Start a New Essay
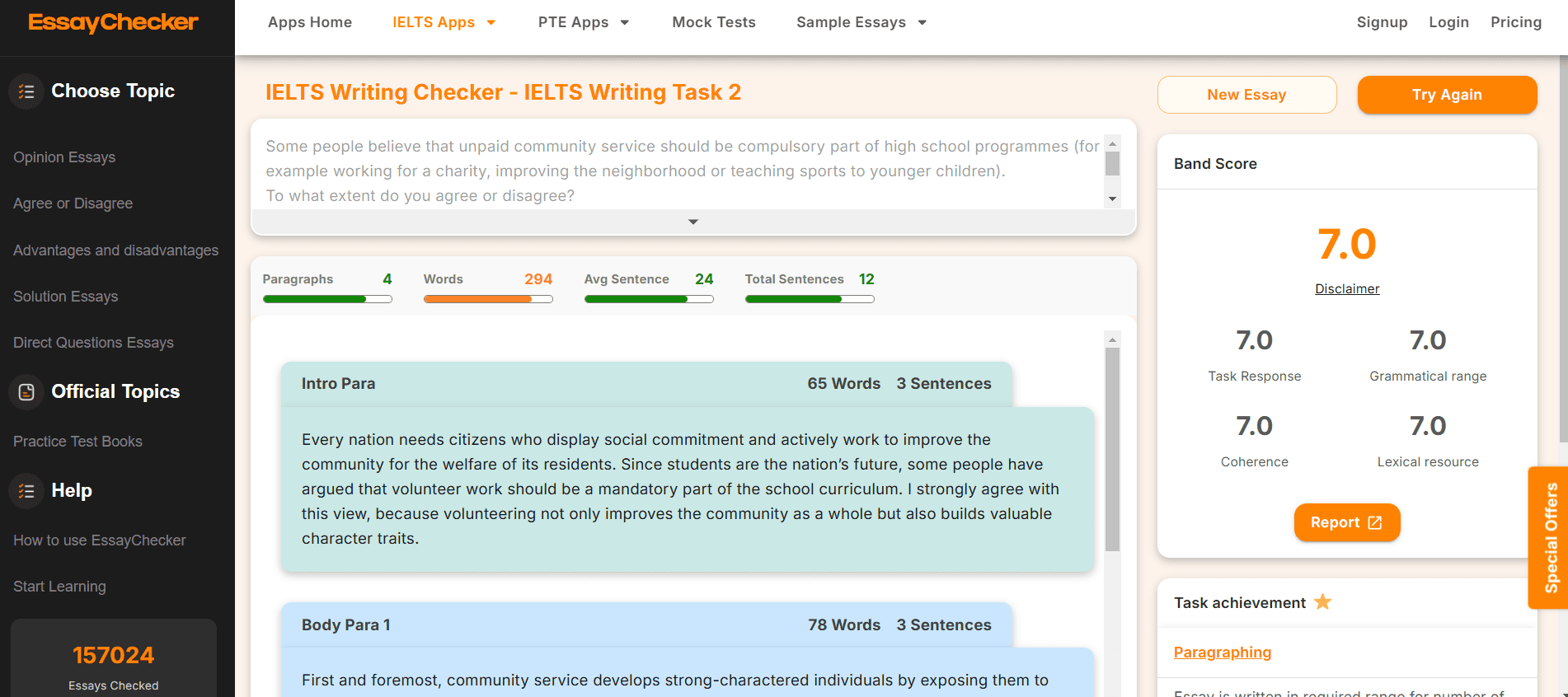Viewport: 1568px width, 697px height. click(x=1246, y=95)
